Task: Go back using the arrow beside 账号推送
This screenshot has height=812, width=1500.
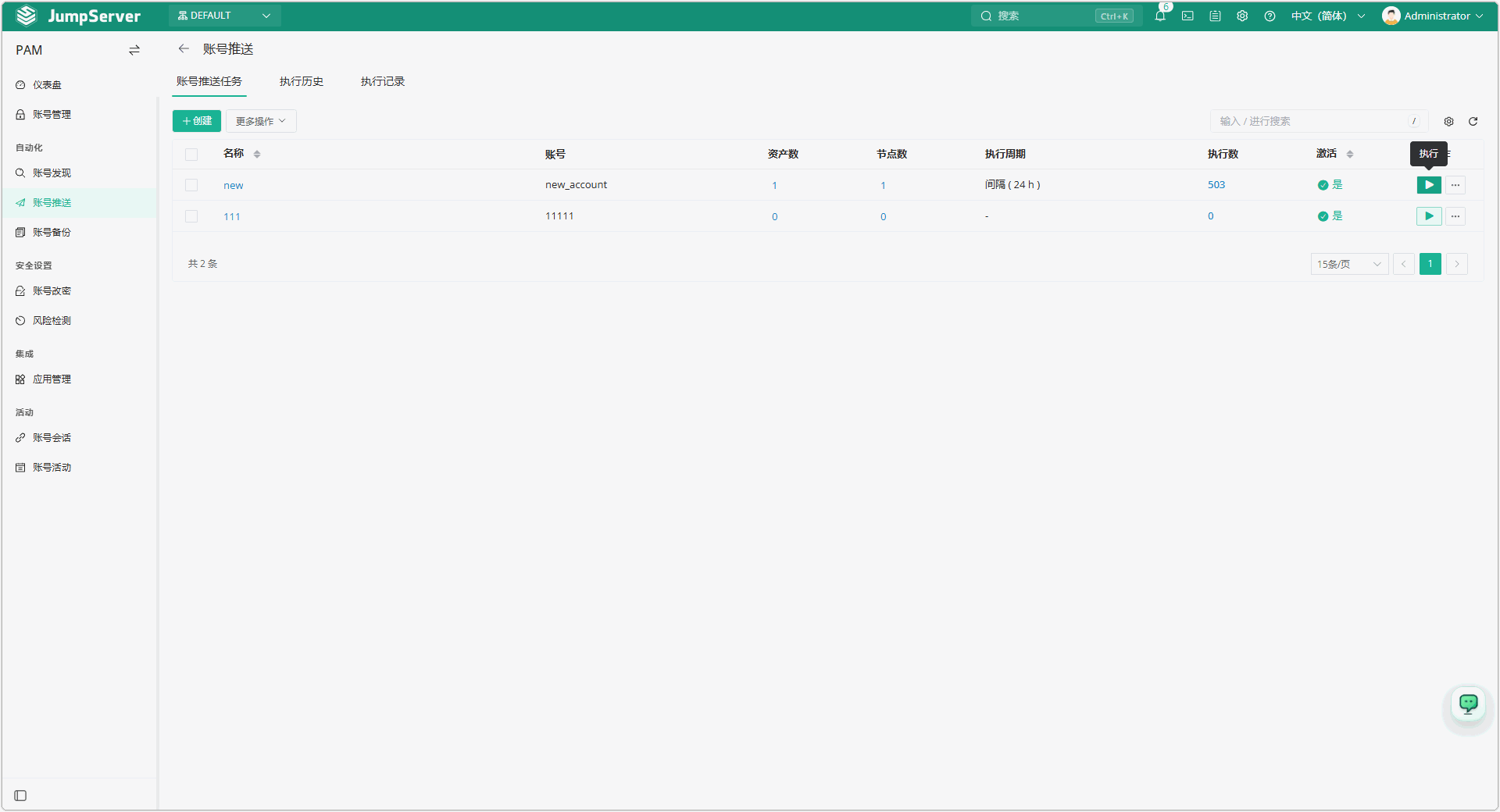Action: [184, 48]
